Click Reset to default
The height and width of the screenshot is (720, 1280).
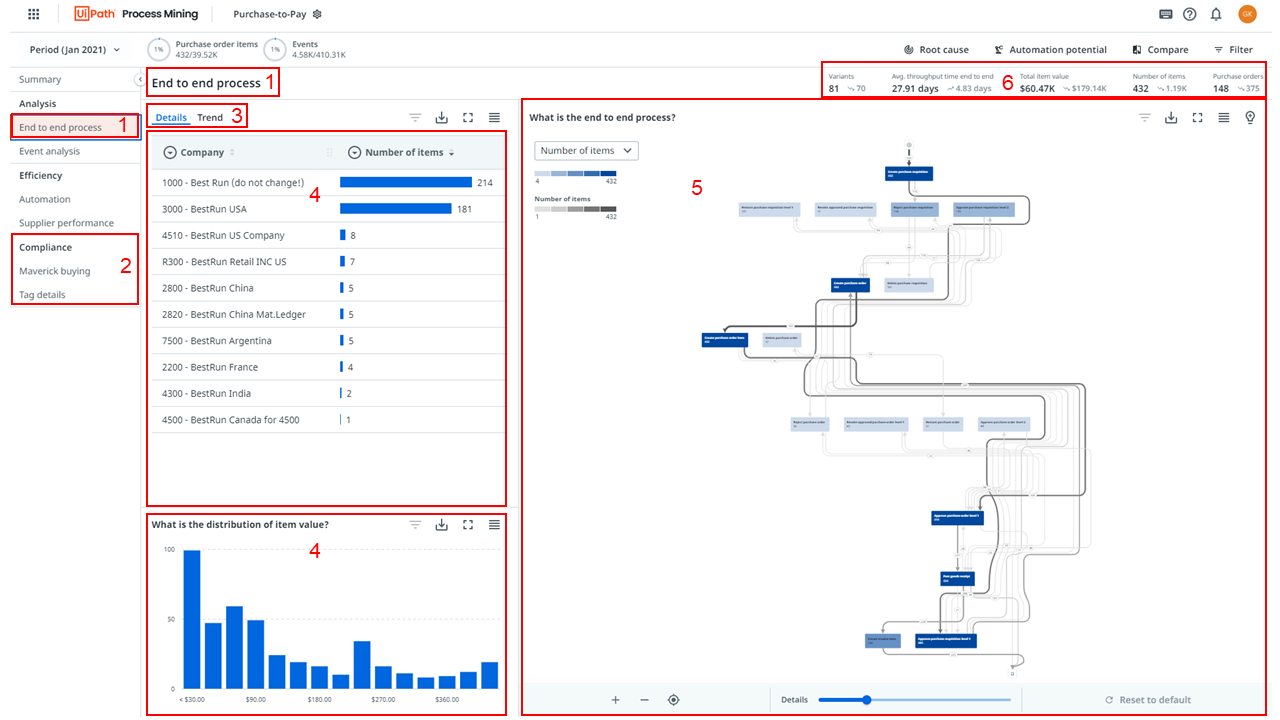click(1147, 700)
